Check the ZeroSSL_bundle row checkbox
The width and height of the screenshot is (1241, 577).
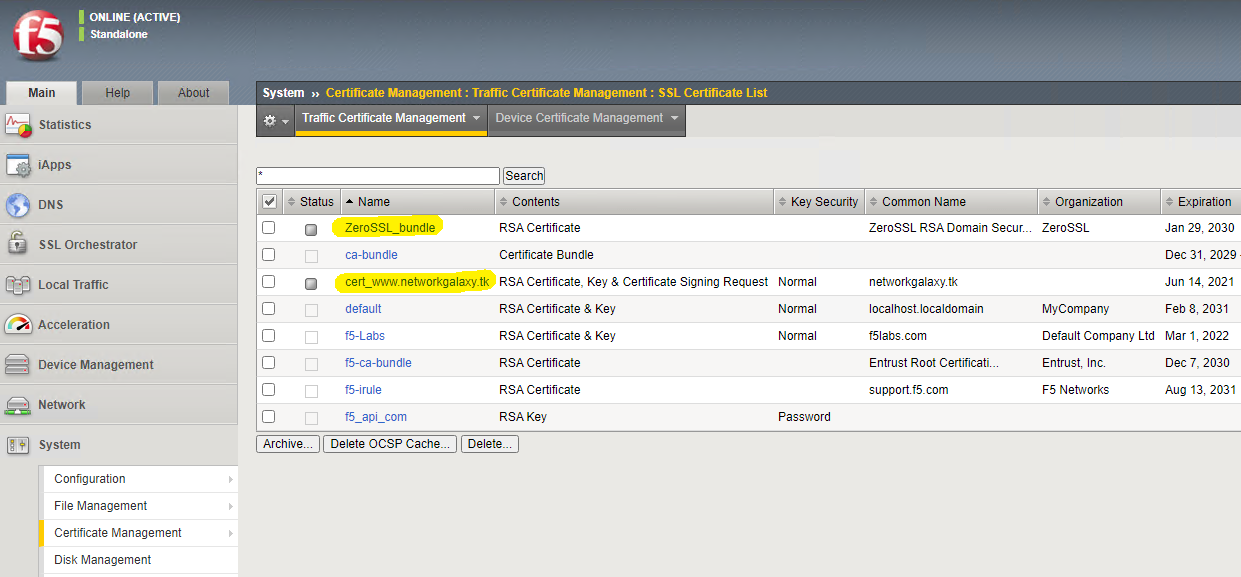tap(268, 228)
